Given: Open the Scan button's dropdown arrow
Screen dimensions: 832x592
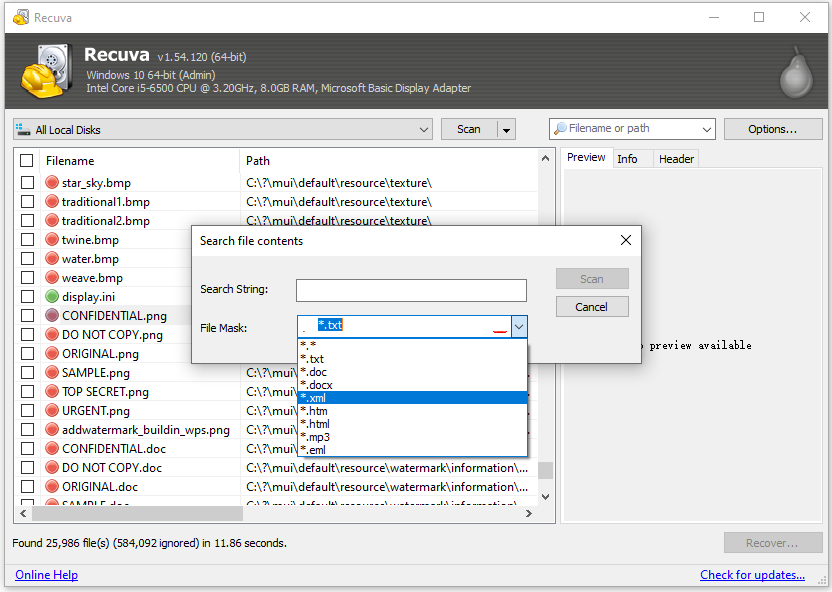Looking at the screenshot, I should click(x=507, y=129).
